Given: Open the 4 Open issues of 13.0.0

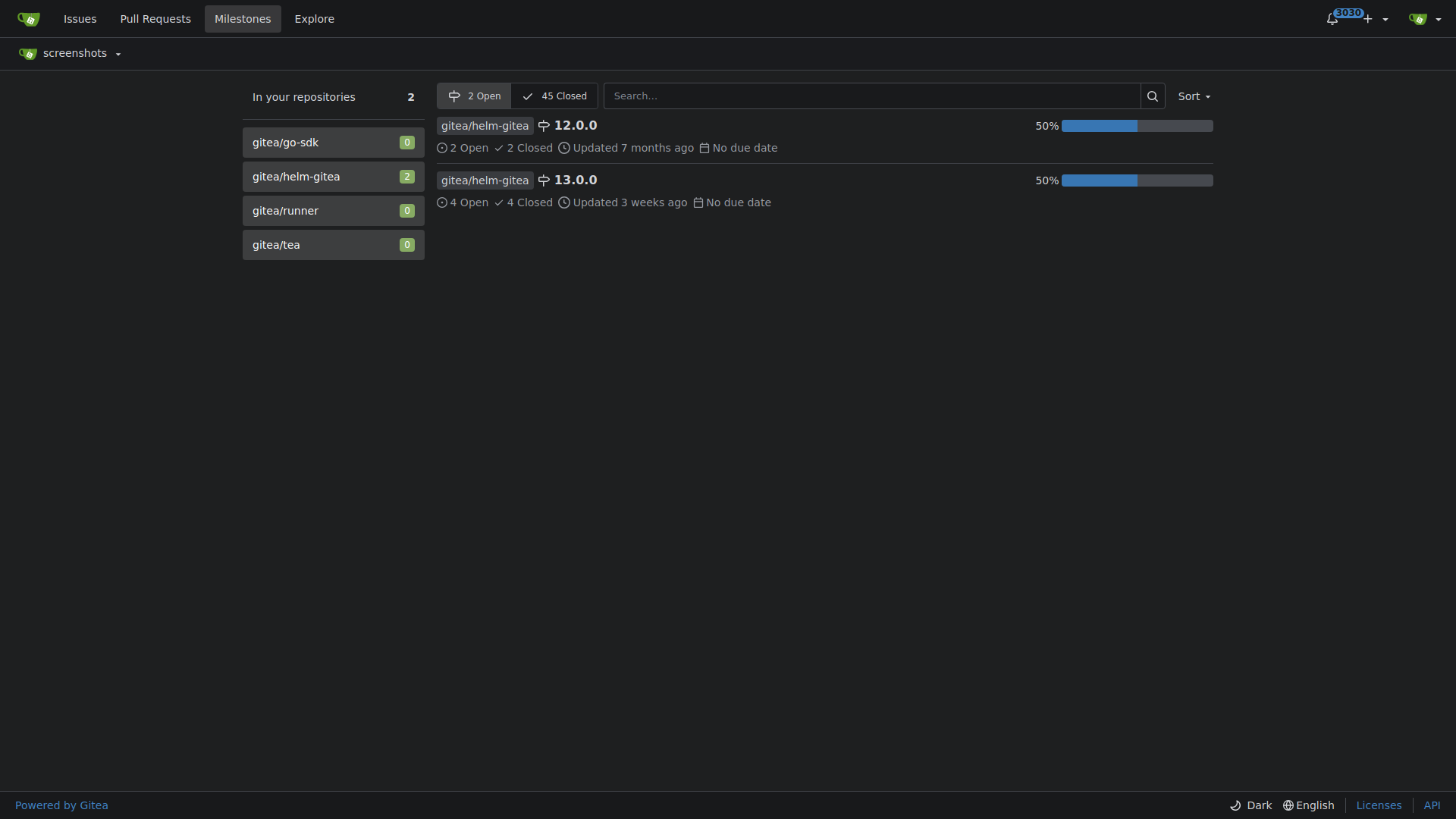Looking at the screenshot, I should coord(463,202).
